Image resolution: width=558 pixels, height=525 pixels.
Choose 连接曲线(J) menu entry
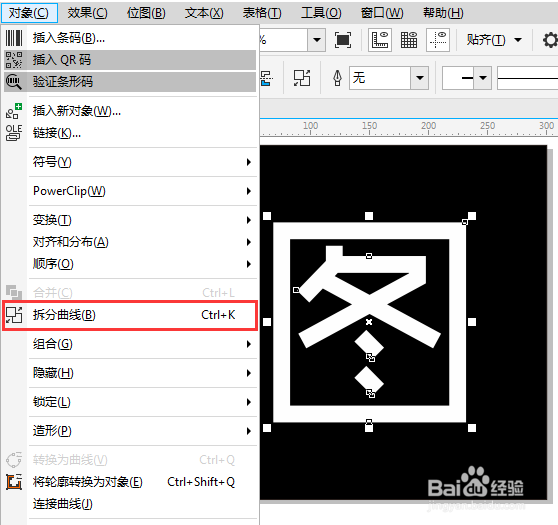pos(130,504)
